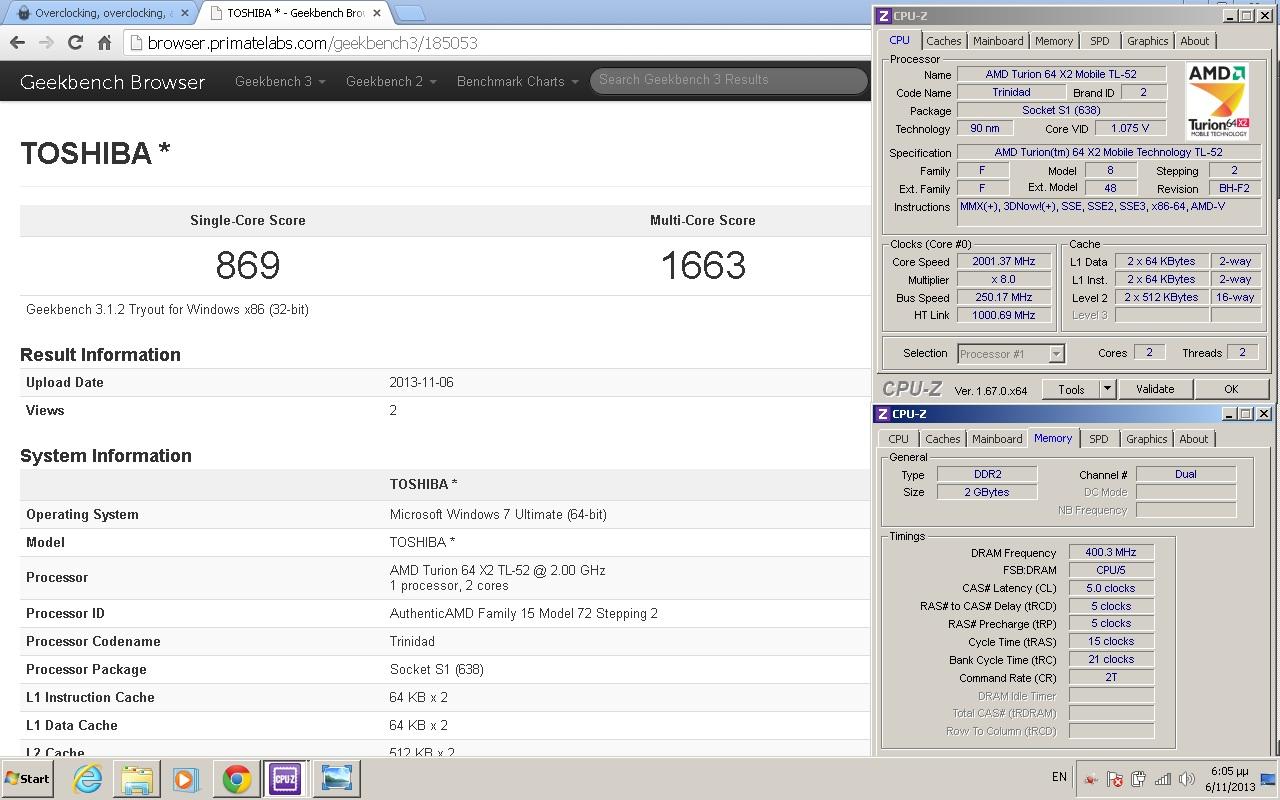Viewport: 1280px width, 800px height.
Task: Expand the Geekbench 2 menu
Action: (x=391, y=82)
